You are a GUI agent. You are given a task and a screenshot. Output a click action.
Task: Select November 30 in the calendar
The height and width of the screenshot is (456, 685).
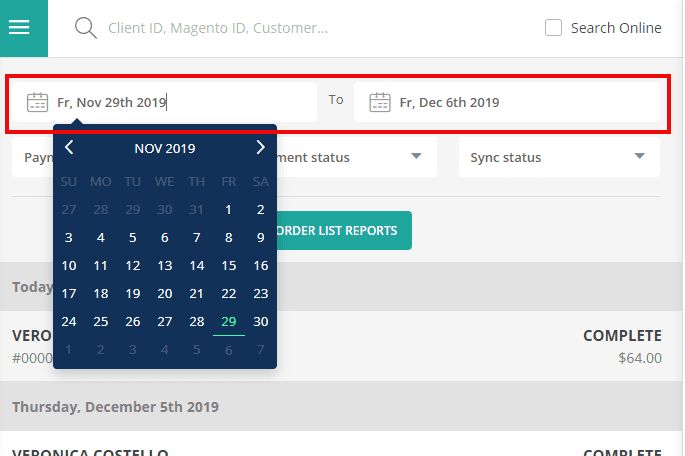coord(261,321)
